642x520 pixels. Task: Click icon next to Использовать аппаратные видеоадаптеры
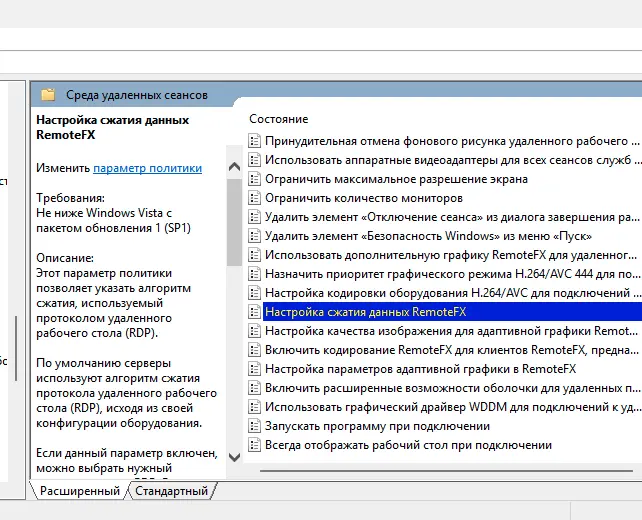[254, 160]
